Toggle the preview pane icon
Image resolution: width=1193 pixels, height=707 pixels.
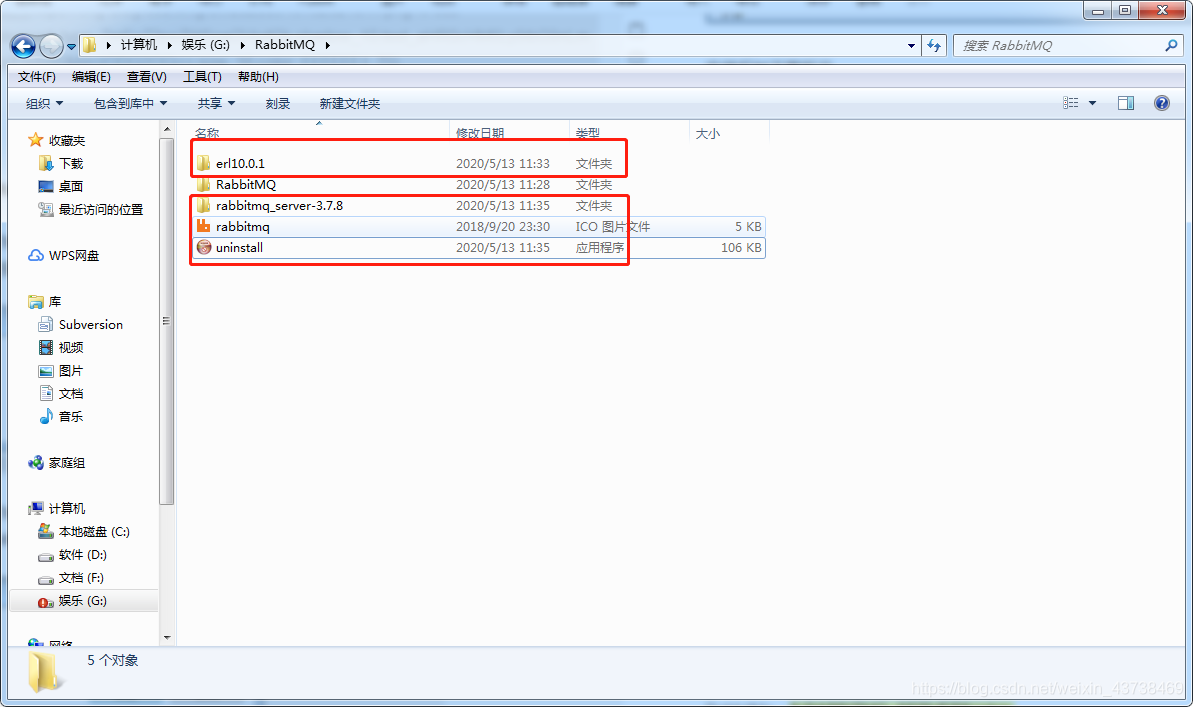[1125, 103]
